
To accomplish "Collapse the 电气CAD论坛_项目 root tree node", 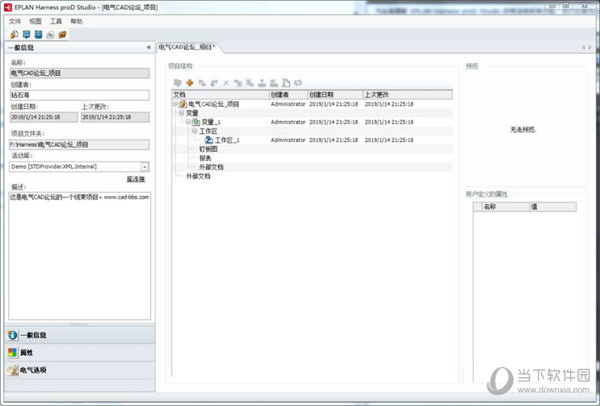I will click(x=175, y=104).
